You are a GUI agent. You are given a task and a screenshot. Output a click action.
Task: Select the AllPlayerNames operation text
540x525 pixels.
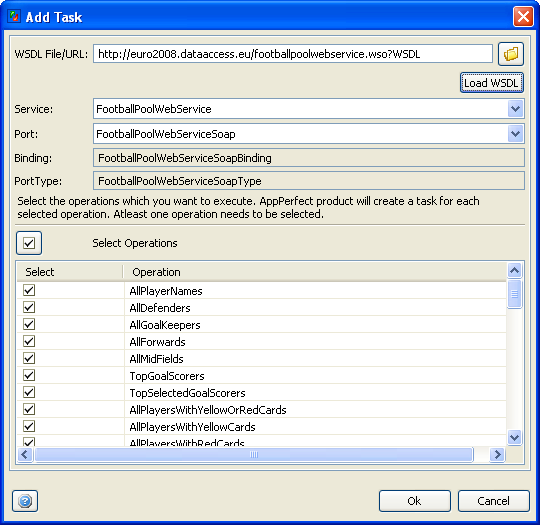(x=166, y=291)
